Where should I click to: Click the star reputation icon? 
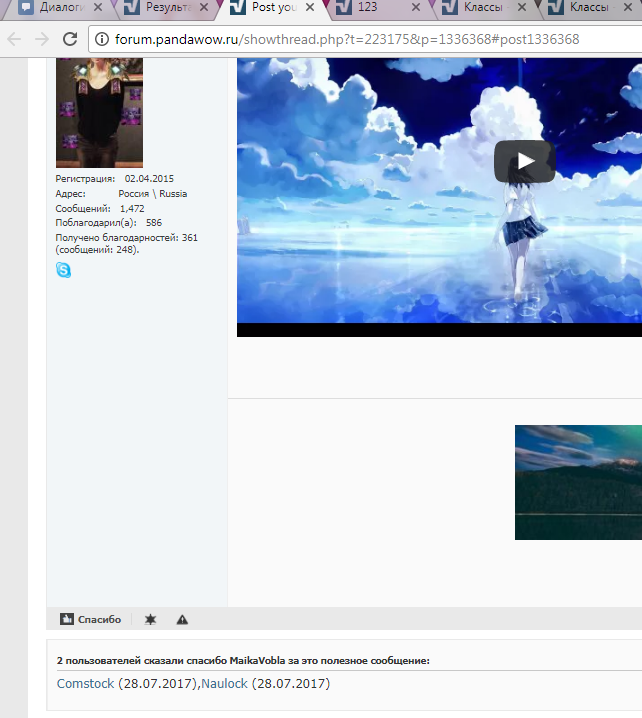pos(150,620)
